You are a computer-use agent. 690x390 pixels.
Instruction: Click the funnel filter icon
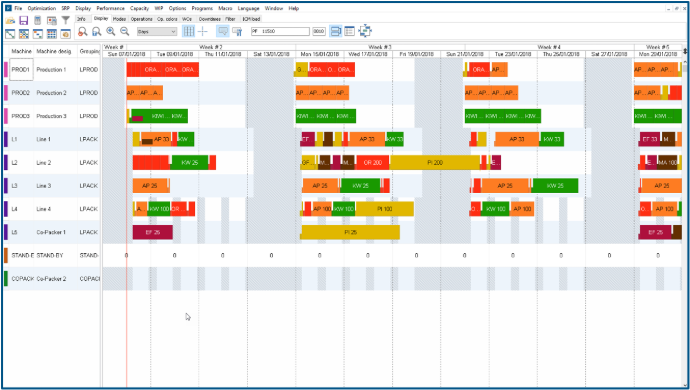click(x=66, y=20)
